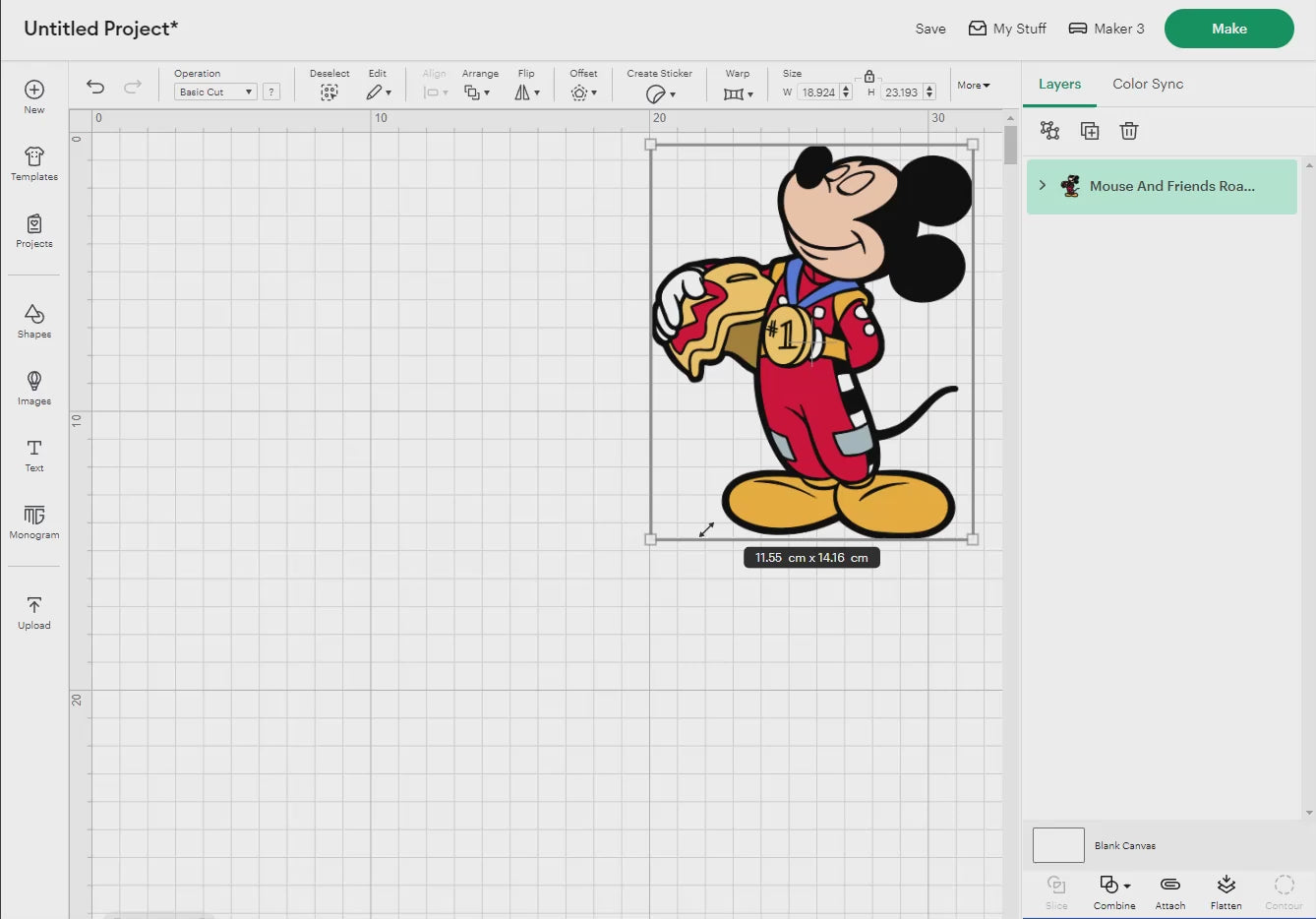Click the Blank Canvas swatch
This screenshot has width=1316, height=919.
(x=1058, y=845)
